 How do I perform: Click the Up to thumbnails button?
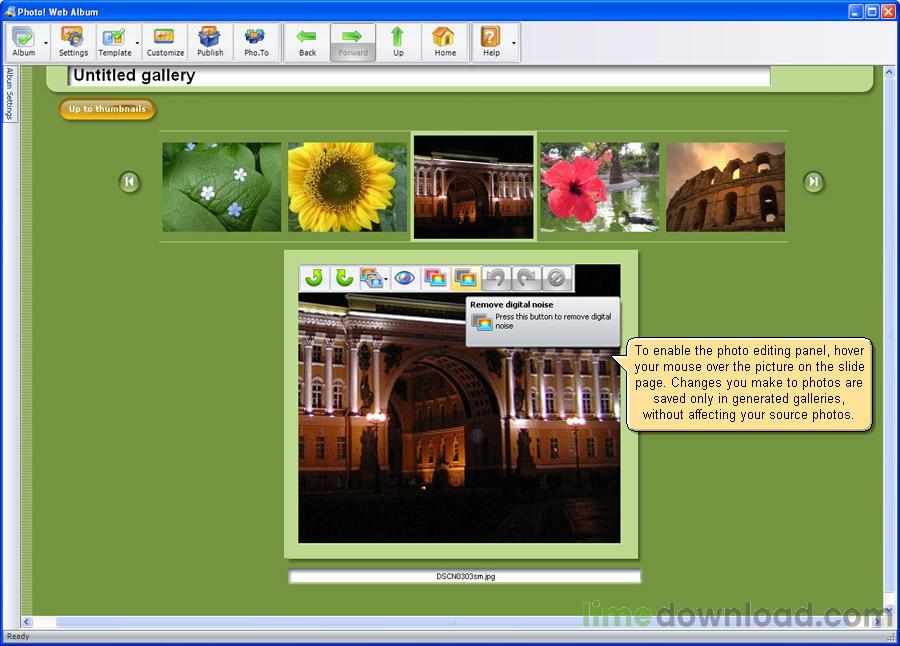pyautogui.click(x=107, y=109)
